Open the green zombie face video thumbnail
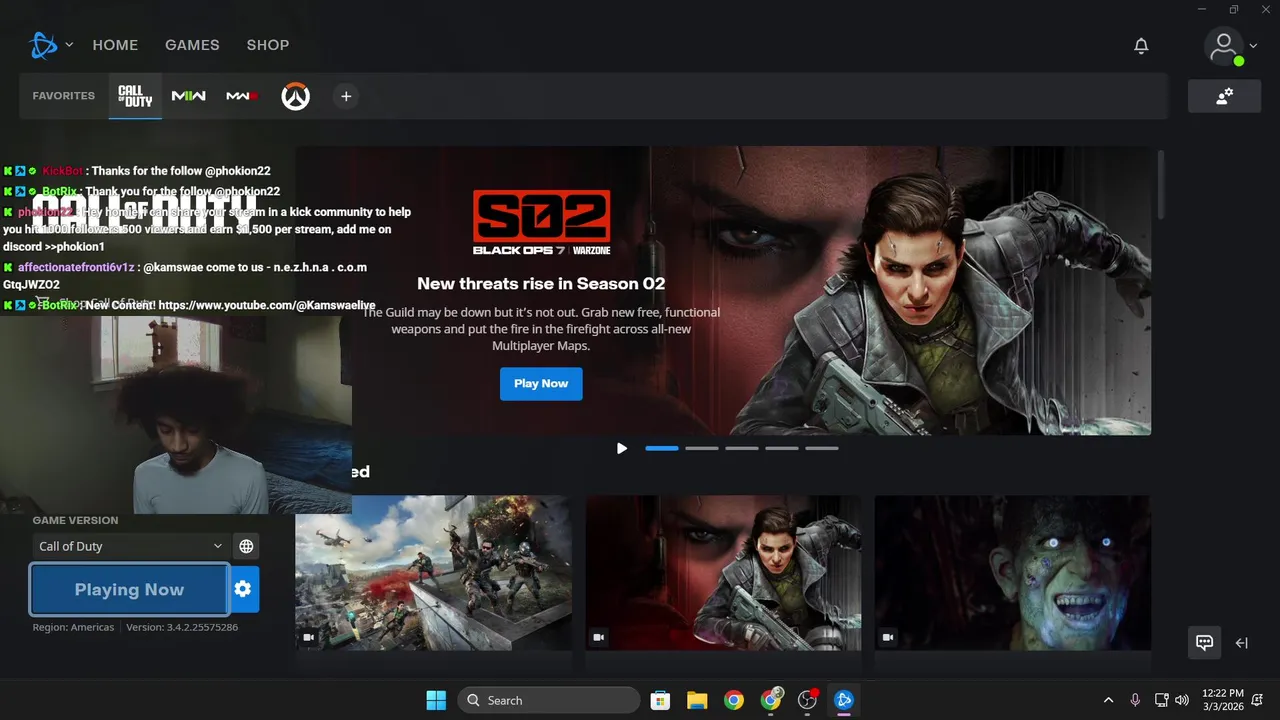The width and height of the screenshot is (1280, 720). [1013, 573]
